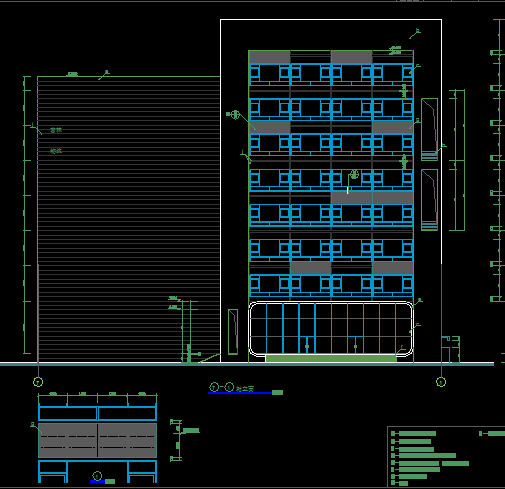
Task: Select the gray panel in the enlarged detail drawing
Action: pos(97,440)
